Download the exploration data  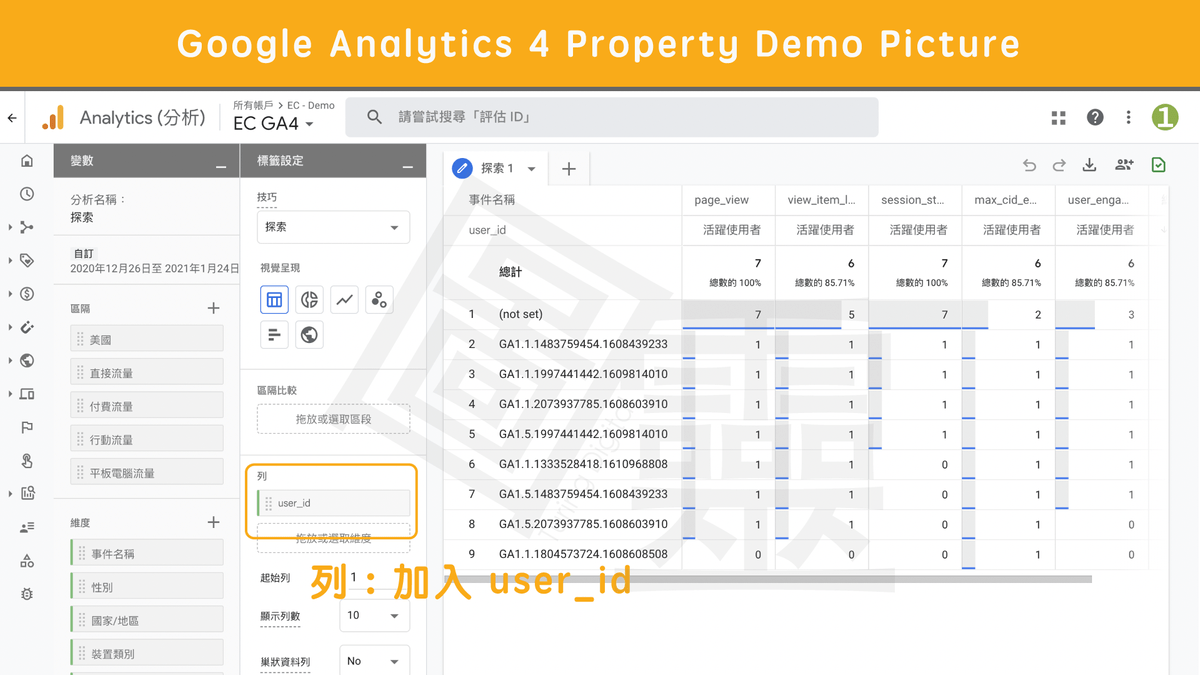coord(1090,166)
